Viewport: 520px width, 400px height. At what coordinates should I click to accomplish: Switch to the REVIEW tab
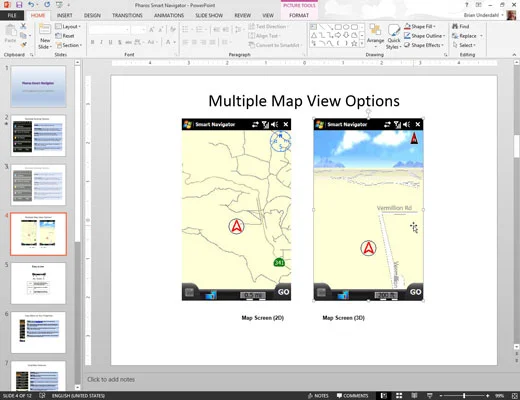point(242,15)
